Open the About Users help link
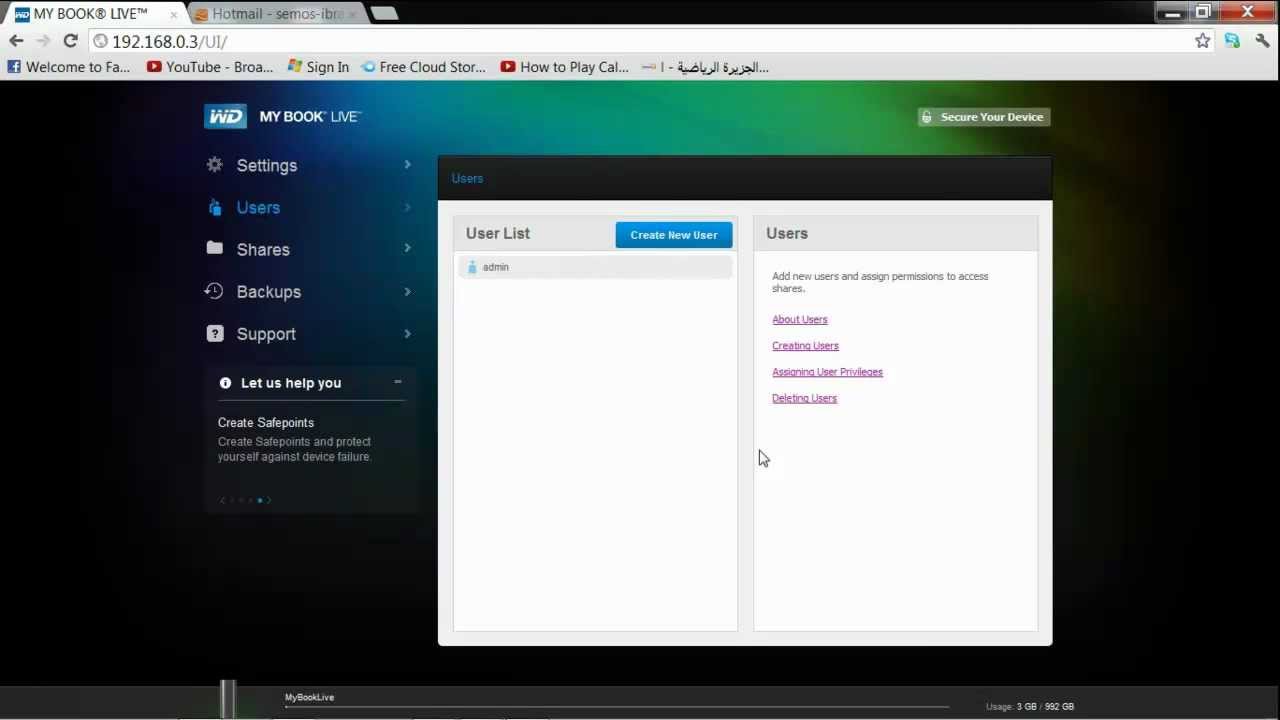Viewport: 1280px width, 720px height. 800,319
